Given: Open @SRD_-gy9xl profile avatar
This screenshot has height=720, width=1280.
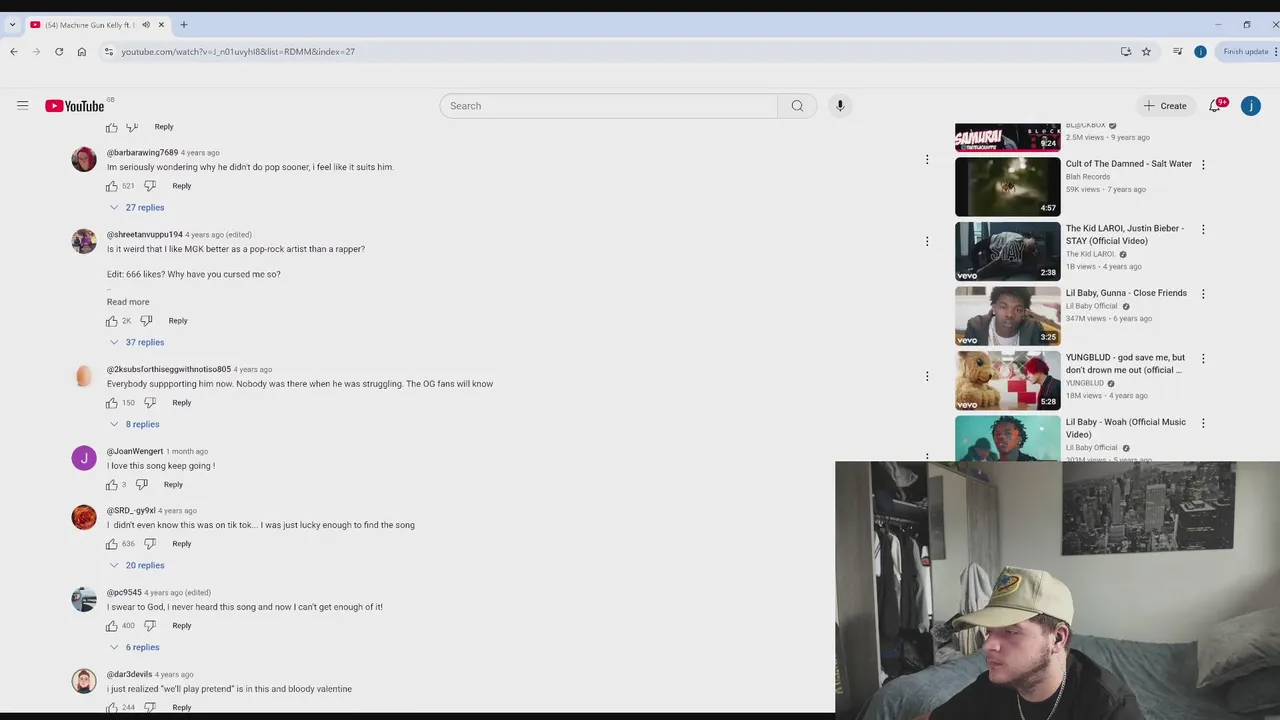Looking at the screenshot, I should (84, 517).
